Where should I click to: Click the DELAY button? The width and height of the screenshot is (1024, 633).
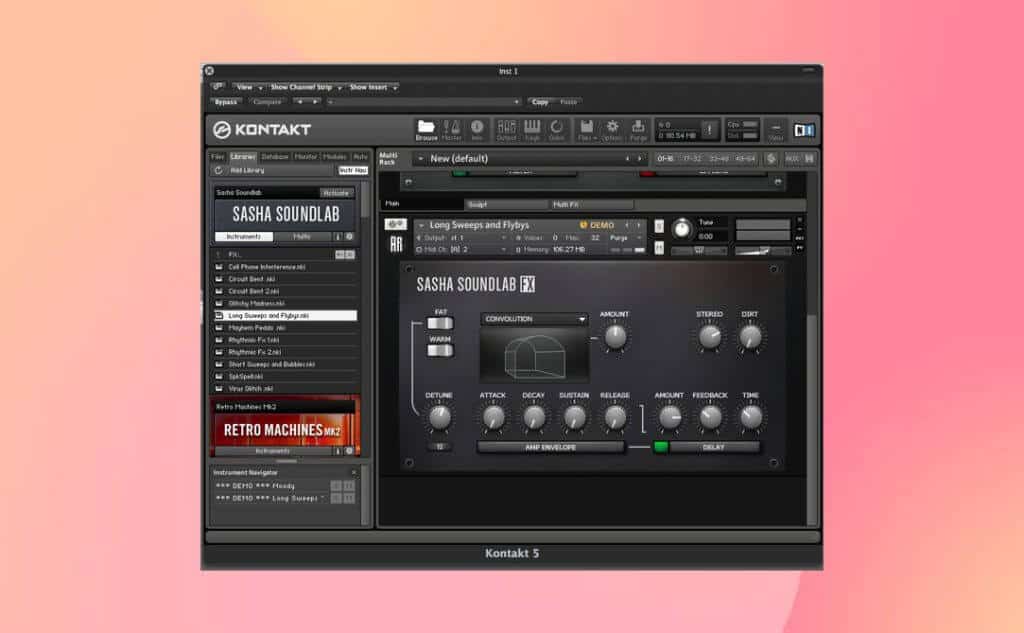point(714,447)
